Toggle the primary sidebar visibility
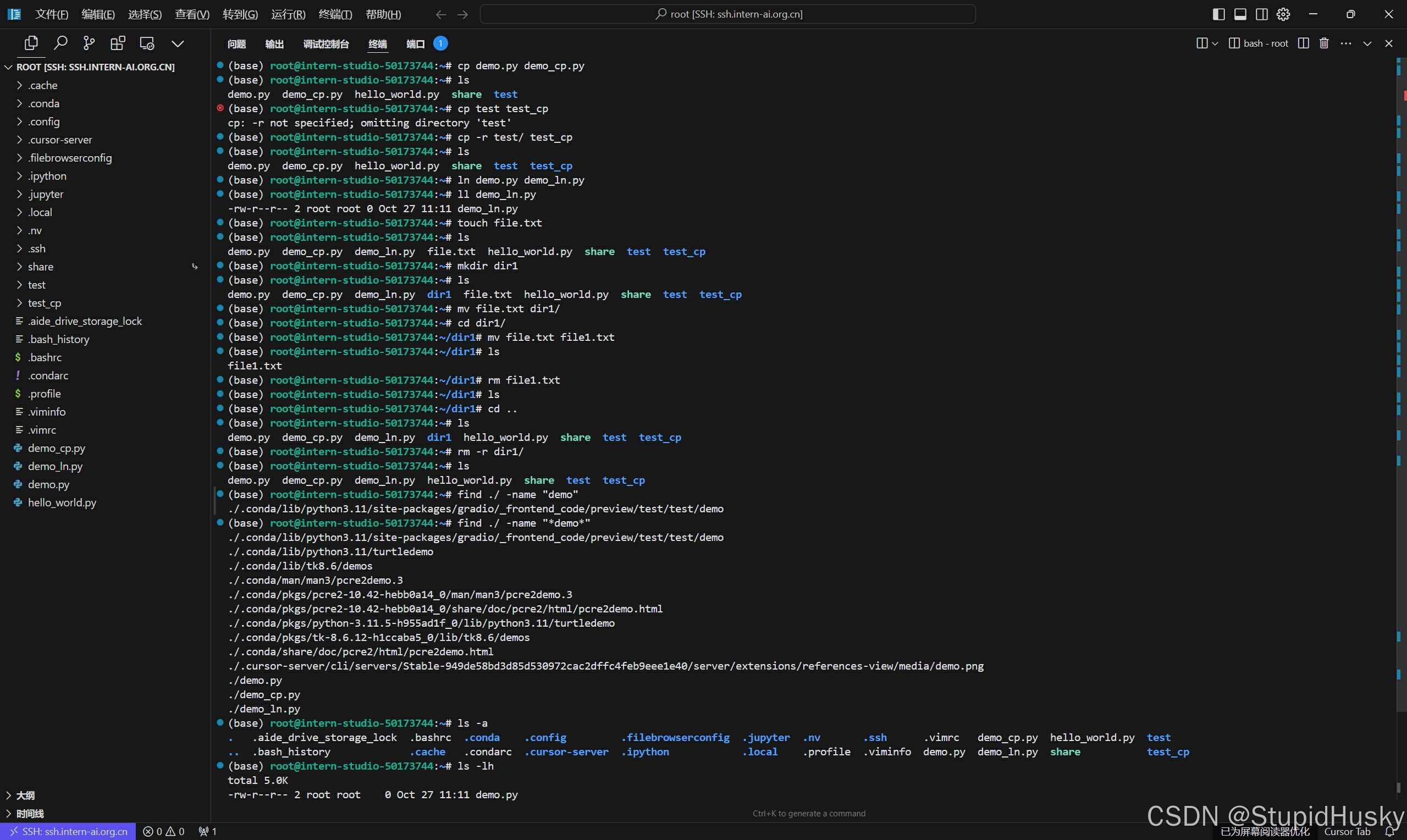The width and height of the screenshot is (1407, 840). click(x=1218, y=14)
